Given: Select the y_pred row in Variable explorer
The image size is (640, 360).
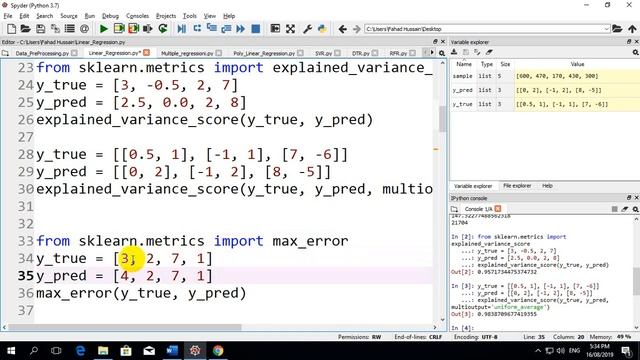Looking at the screenshot, I should click(544, 90).
